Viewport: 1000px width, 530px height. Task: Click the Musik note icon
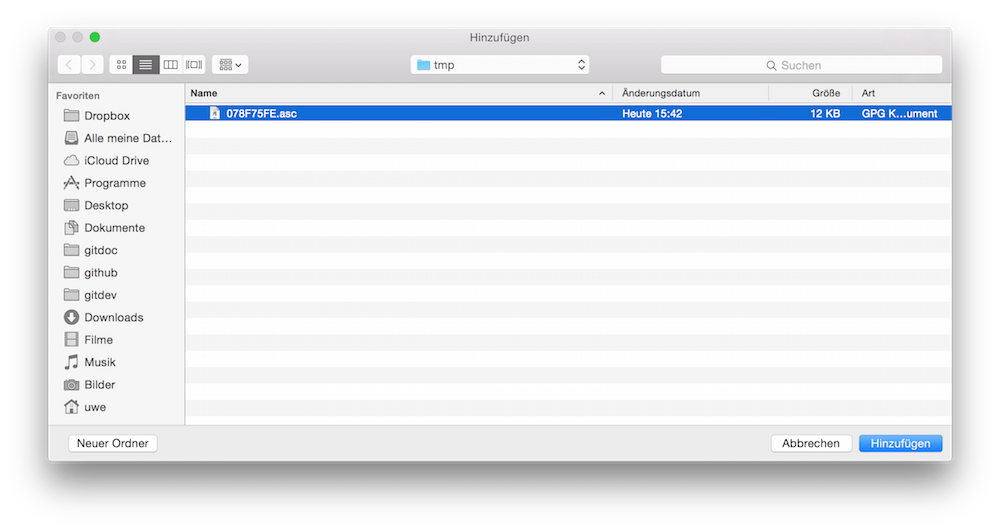[71, 362]
